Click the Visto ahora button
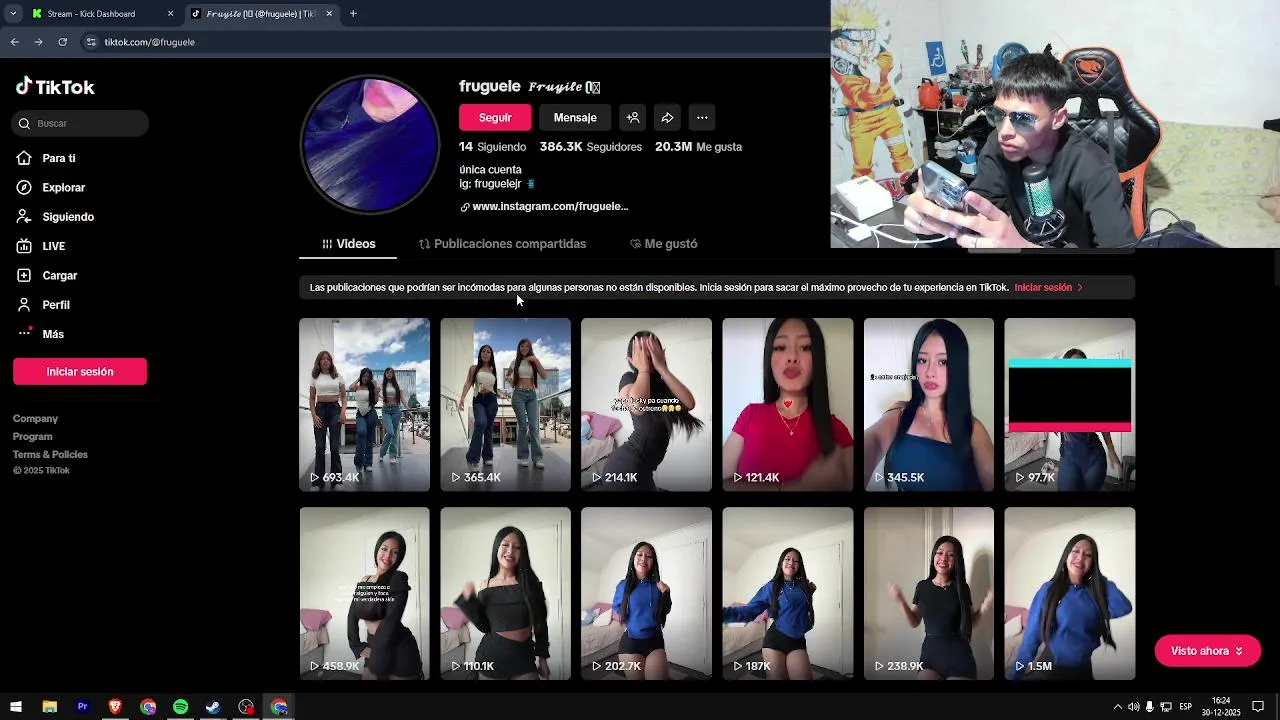The image size is (1280, 720). tap(1207, 651)
